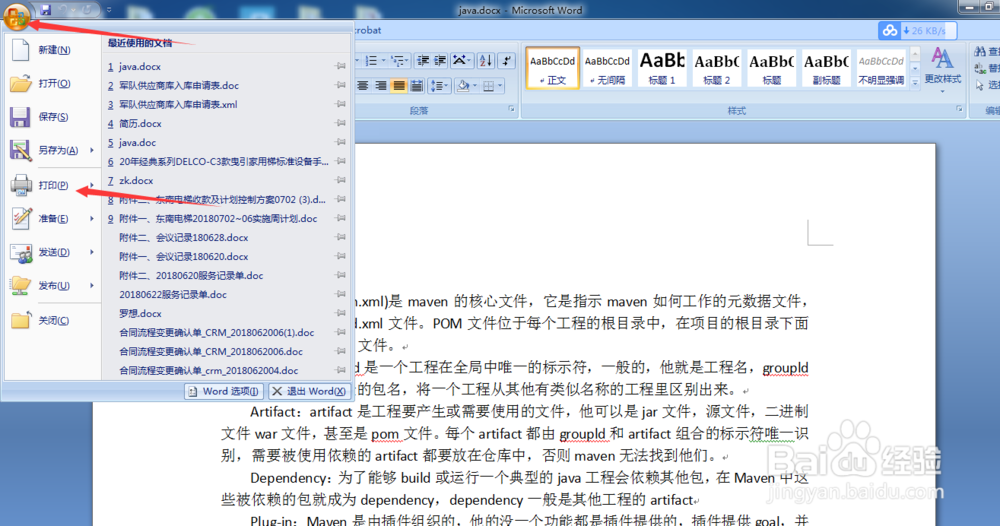Expand the 准备 submenu arrow
The image size is (1000, 526).
point(92,219)
